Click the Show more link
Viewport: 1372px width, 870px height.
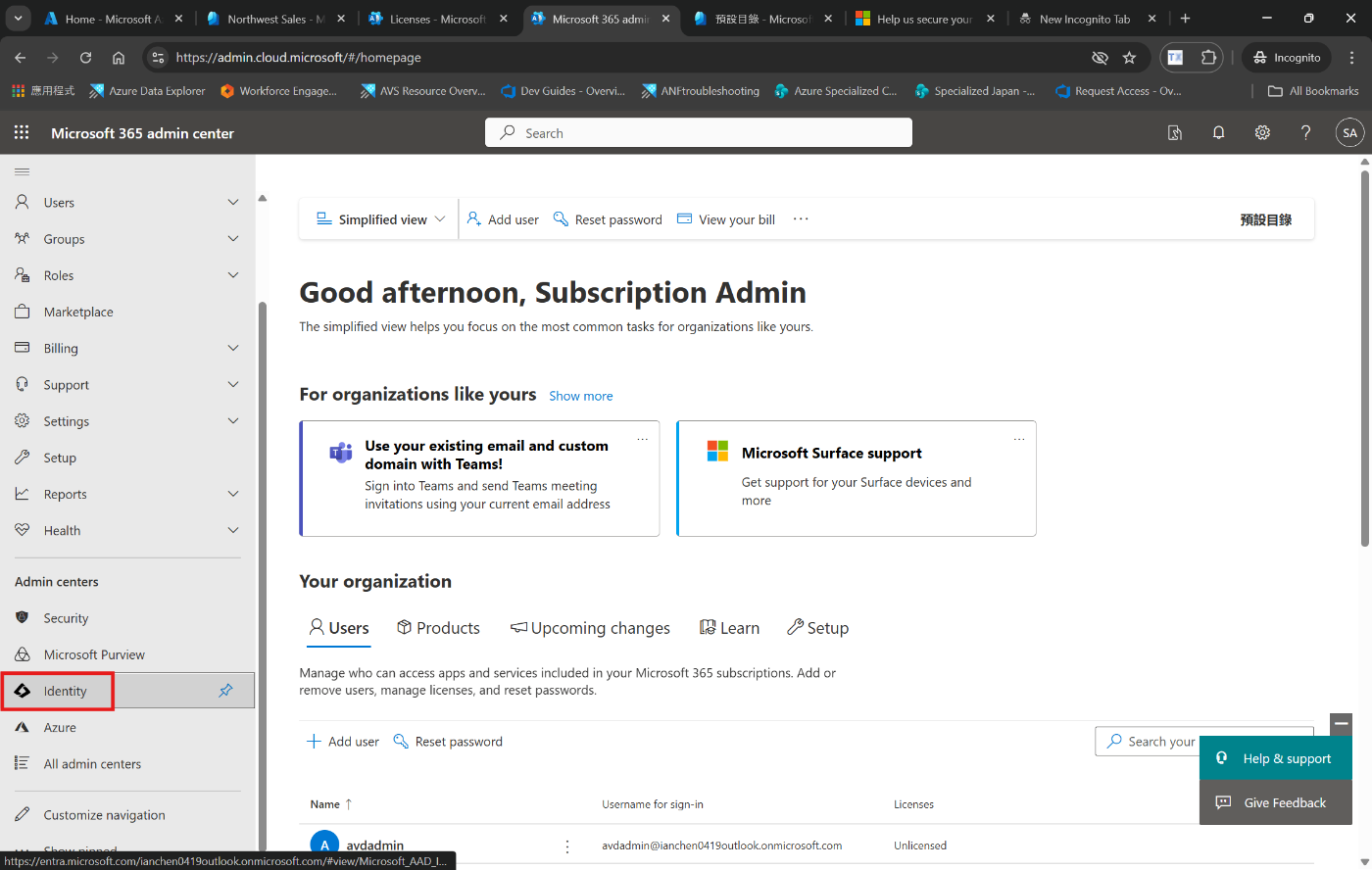click(x=581, y=396)
